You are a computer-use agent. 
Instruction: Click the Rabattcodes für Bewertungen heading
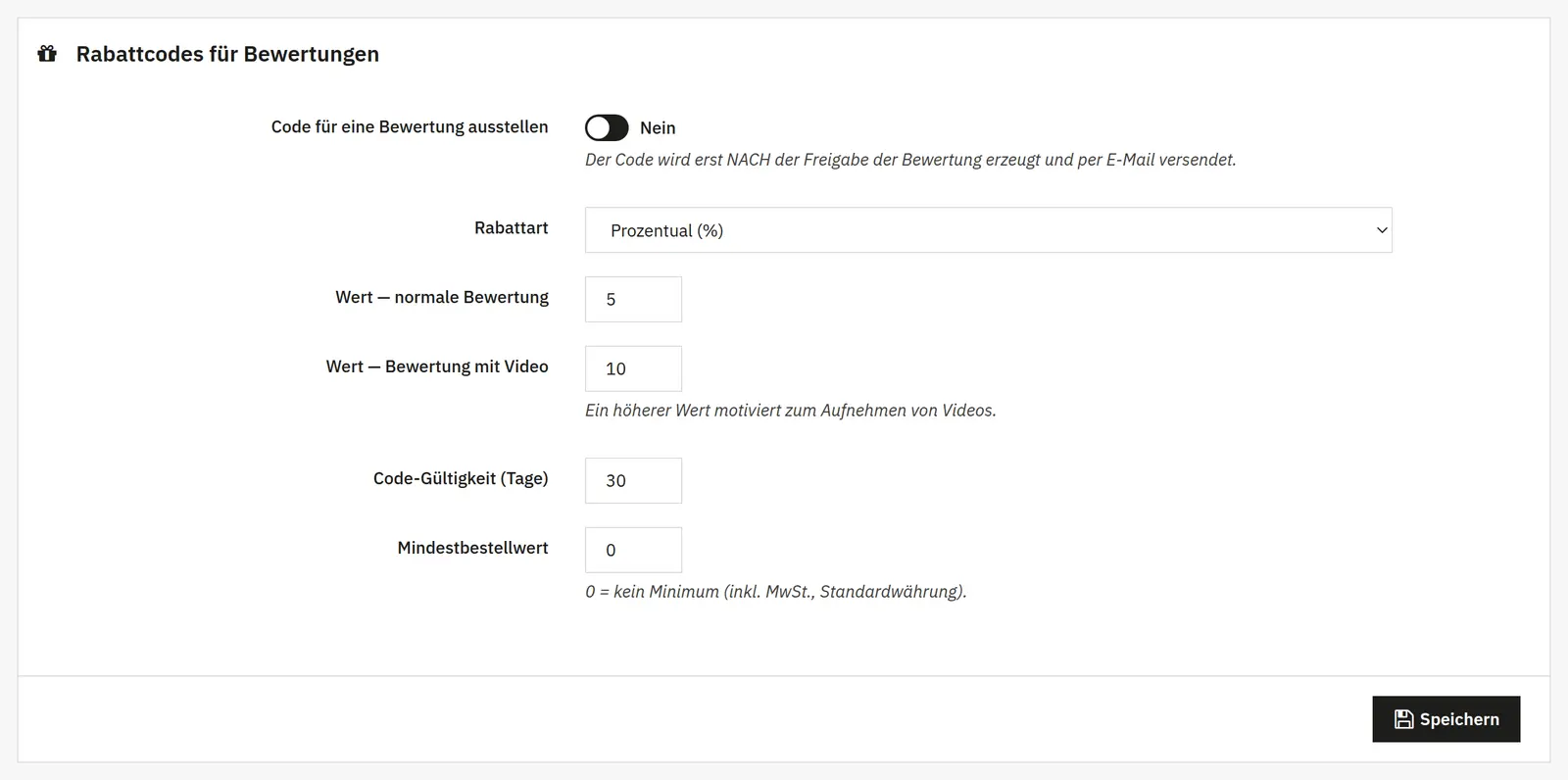(x=227, y=54)
